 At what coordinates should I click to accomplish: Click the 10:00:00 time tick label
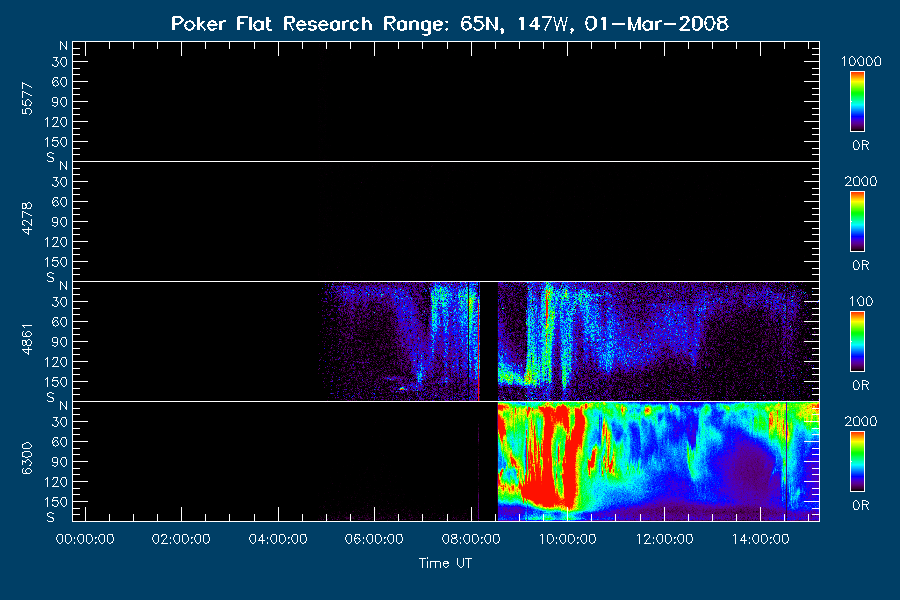567,539
